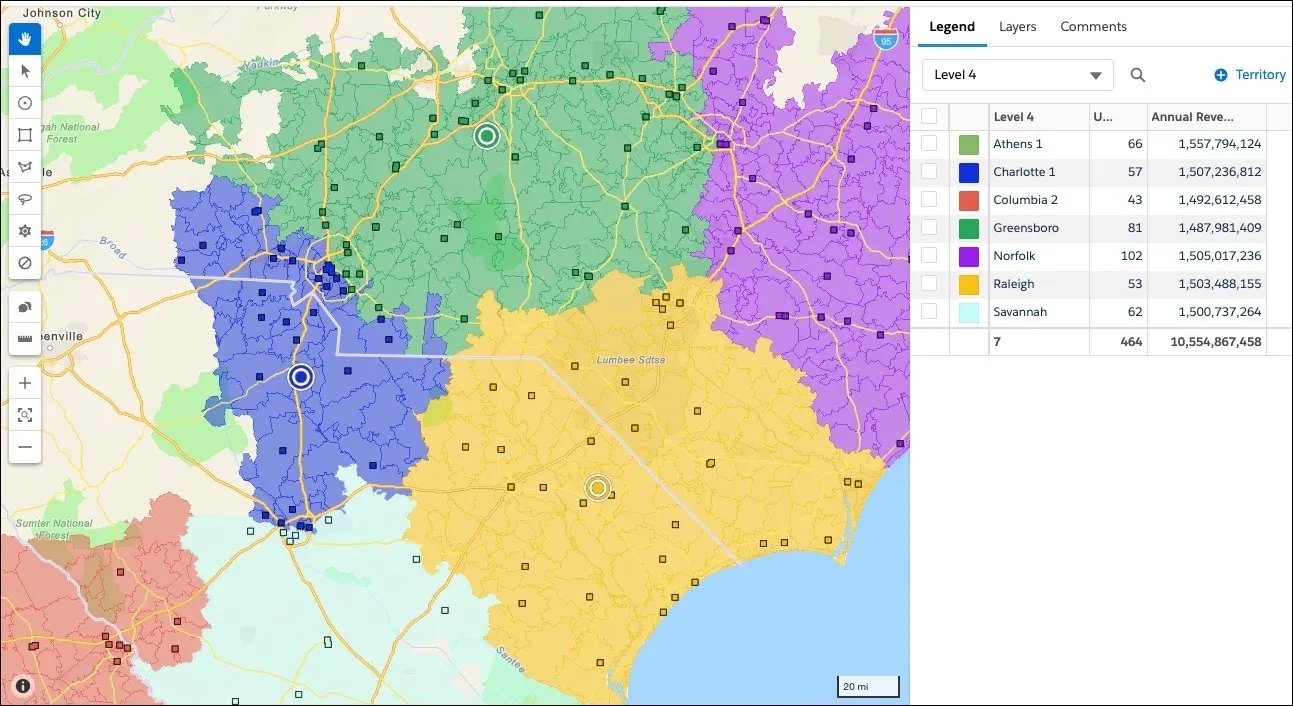This screenshot has height=706, width=1293.
Task: Open the Level 4 dropdown
Action: pos(1017,75)
